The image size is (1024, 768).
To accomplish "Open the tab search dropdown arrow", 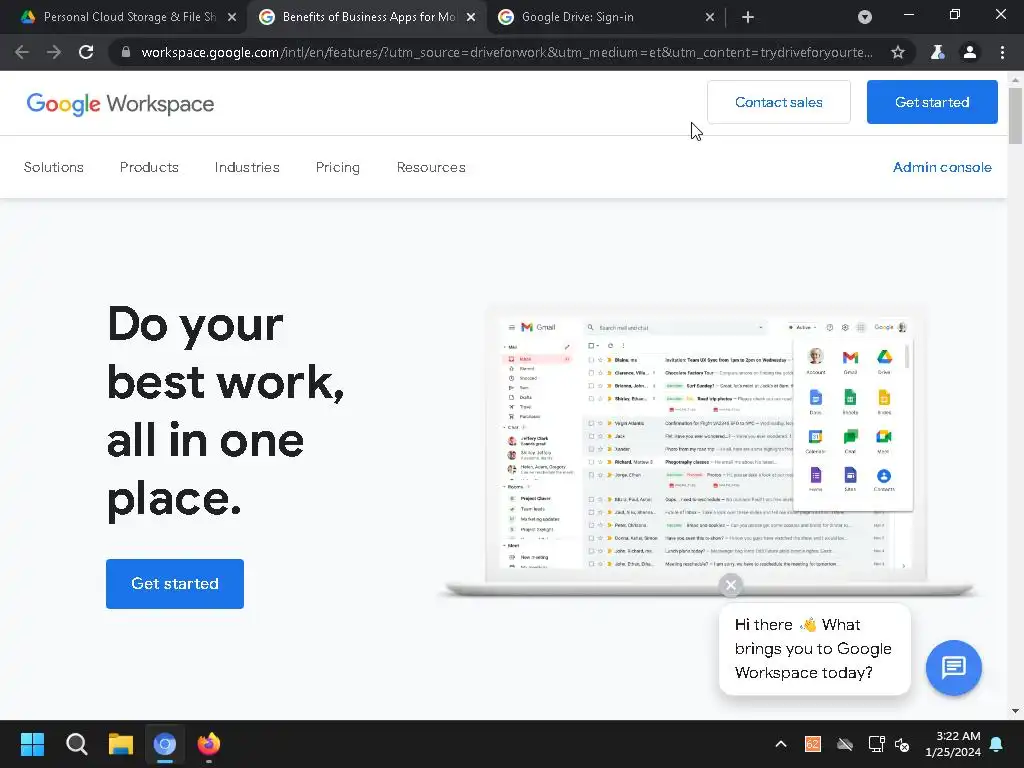I will 865,17.
